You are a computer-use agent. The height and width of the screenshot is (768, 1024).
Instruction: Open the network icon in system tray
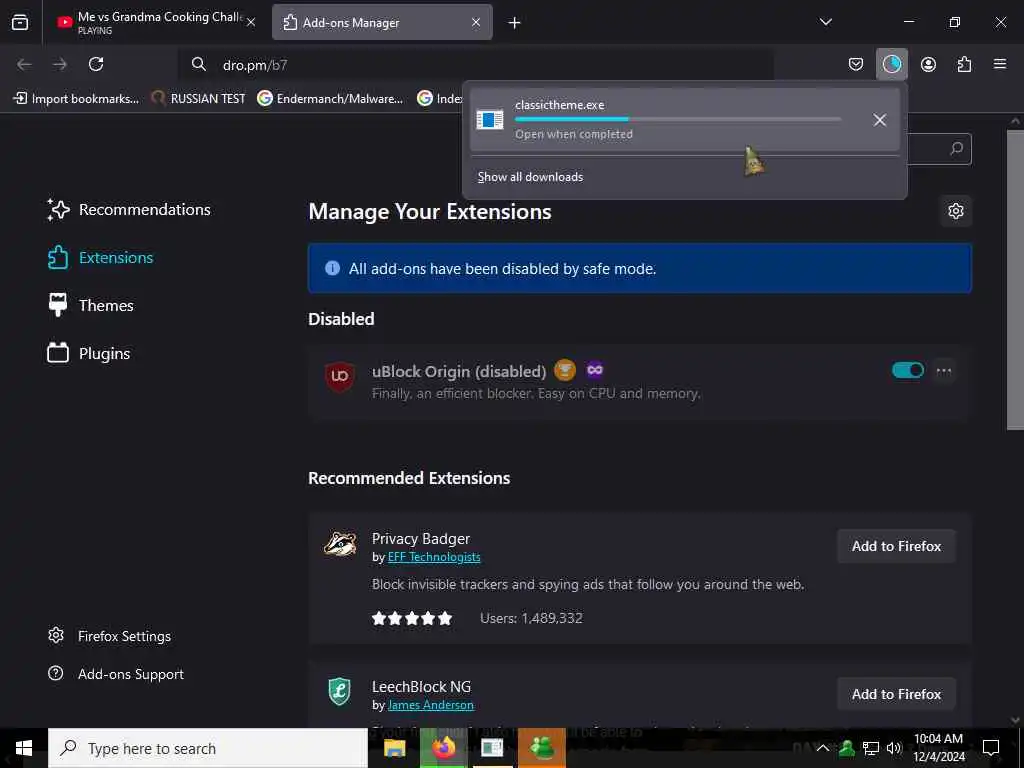point(871,748)
